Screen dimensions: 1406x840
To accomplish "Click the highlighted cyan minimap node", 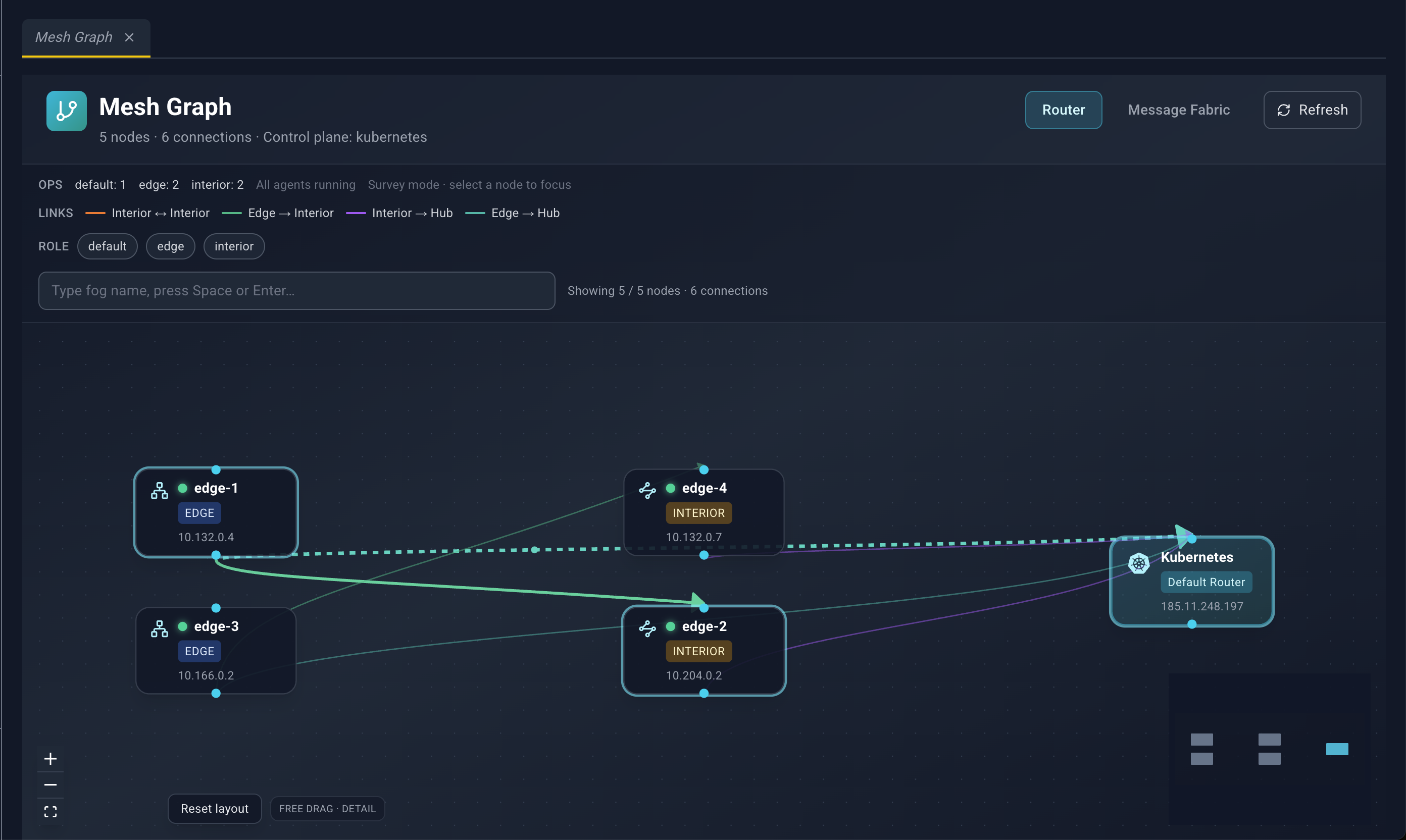I will click(x=1337, y=750).
